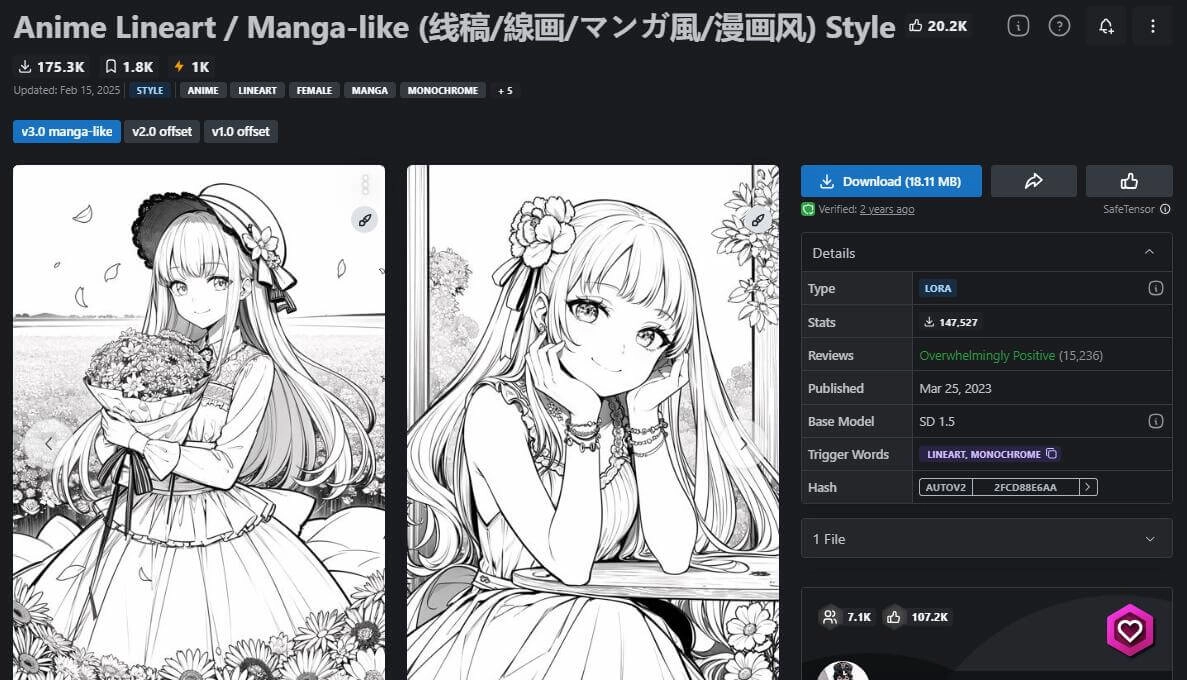Click the share arrow button
1187x680 pixels.
pyautogui.click(x=1033, y=181)
